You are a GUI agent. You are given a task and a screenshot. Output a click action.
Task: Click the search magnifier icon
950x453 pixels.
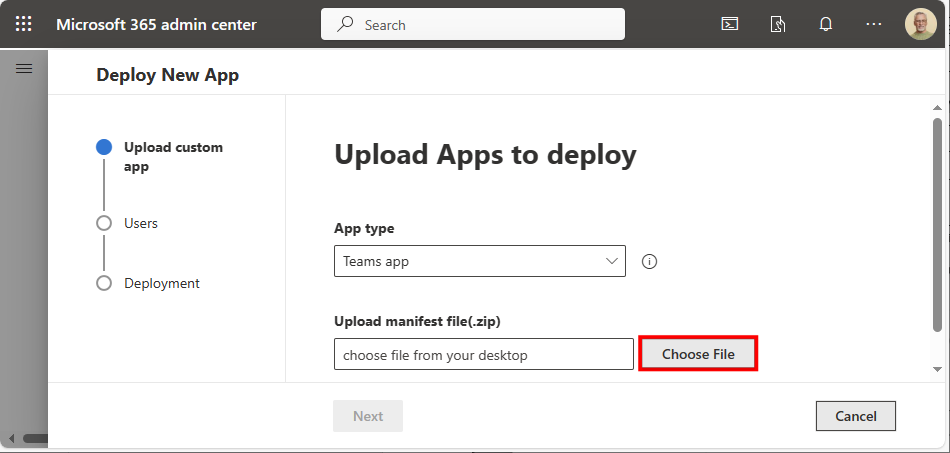[x=345, y=24]
